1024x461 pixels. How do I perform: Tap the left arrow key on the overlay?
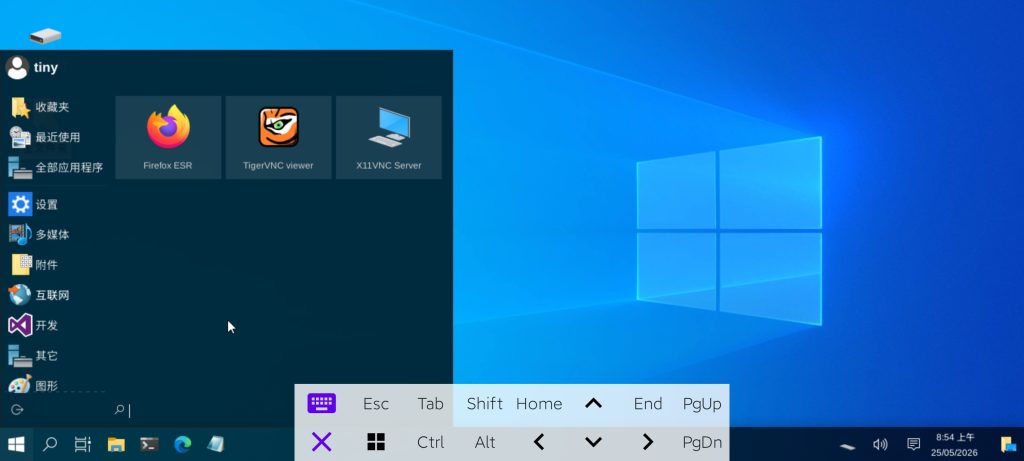[x=539, y=442]
